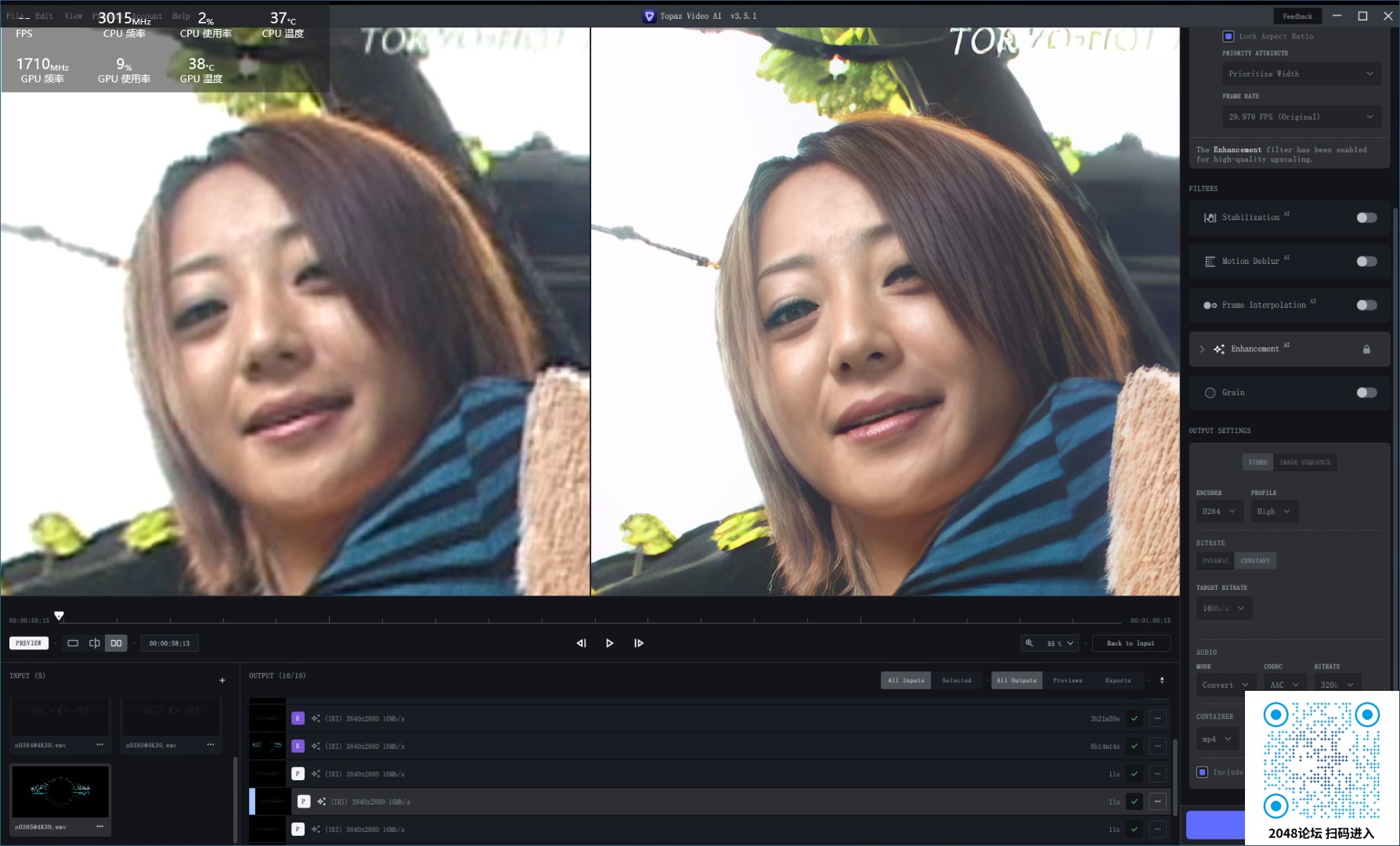
Task: Click checkmark on the 3h21m59s output
Action: coord(1134,718)
